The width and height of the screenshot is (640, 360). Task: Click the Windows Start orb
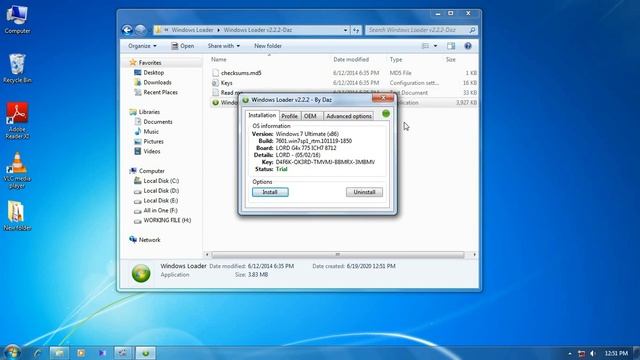point(12,352)
